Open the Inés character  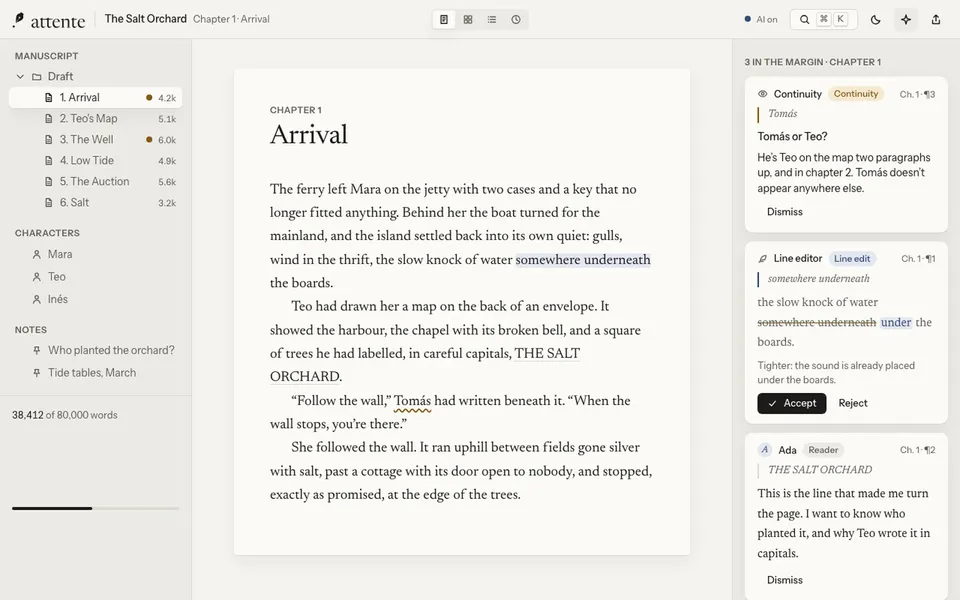(58, 299)
